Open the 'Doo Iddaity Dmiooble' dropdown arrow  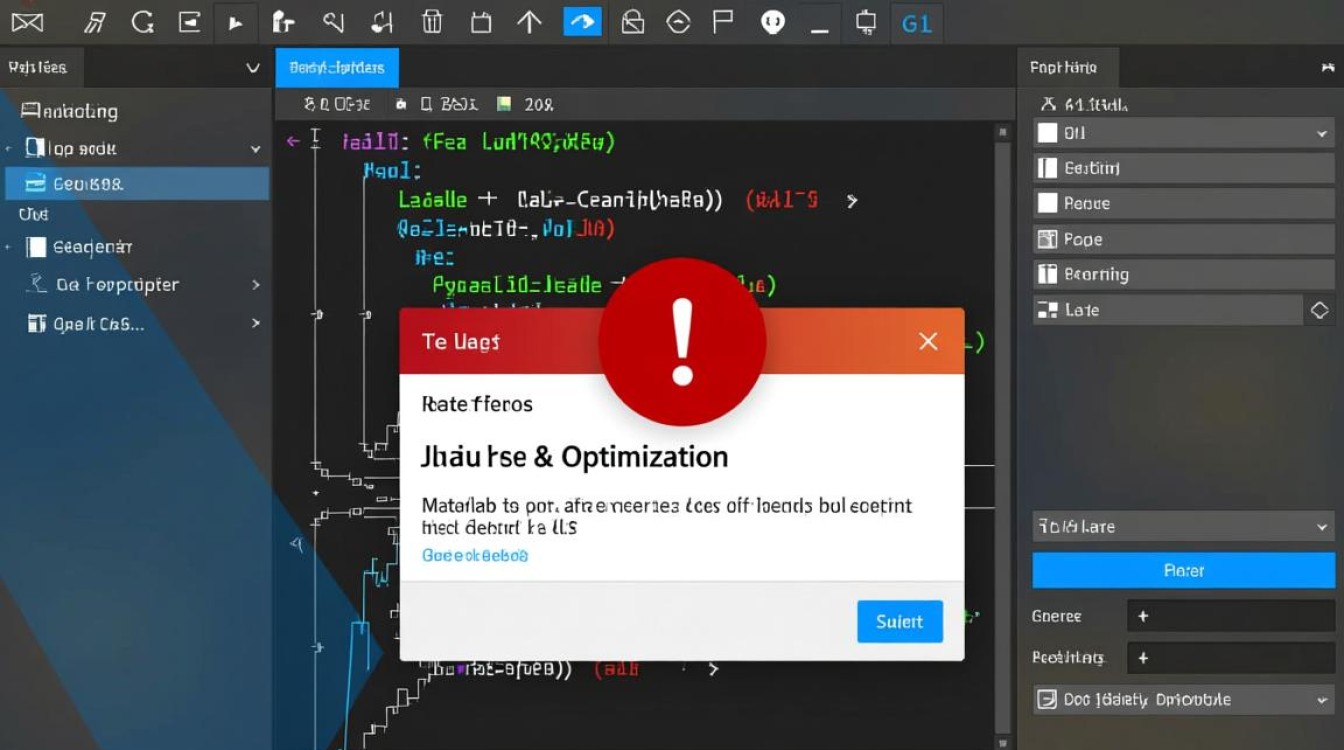pos(1322,700)
